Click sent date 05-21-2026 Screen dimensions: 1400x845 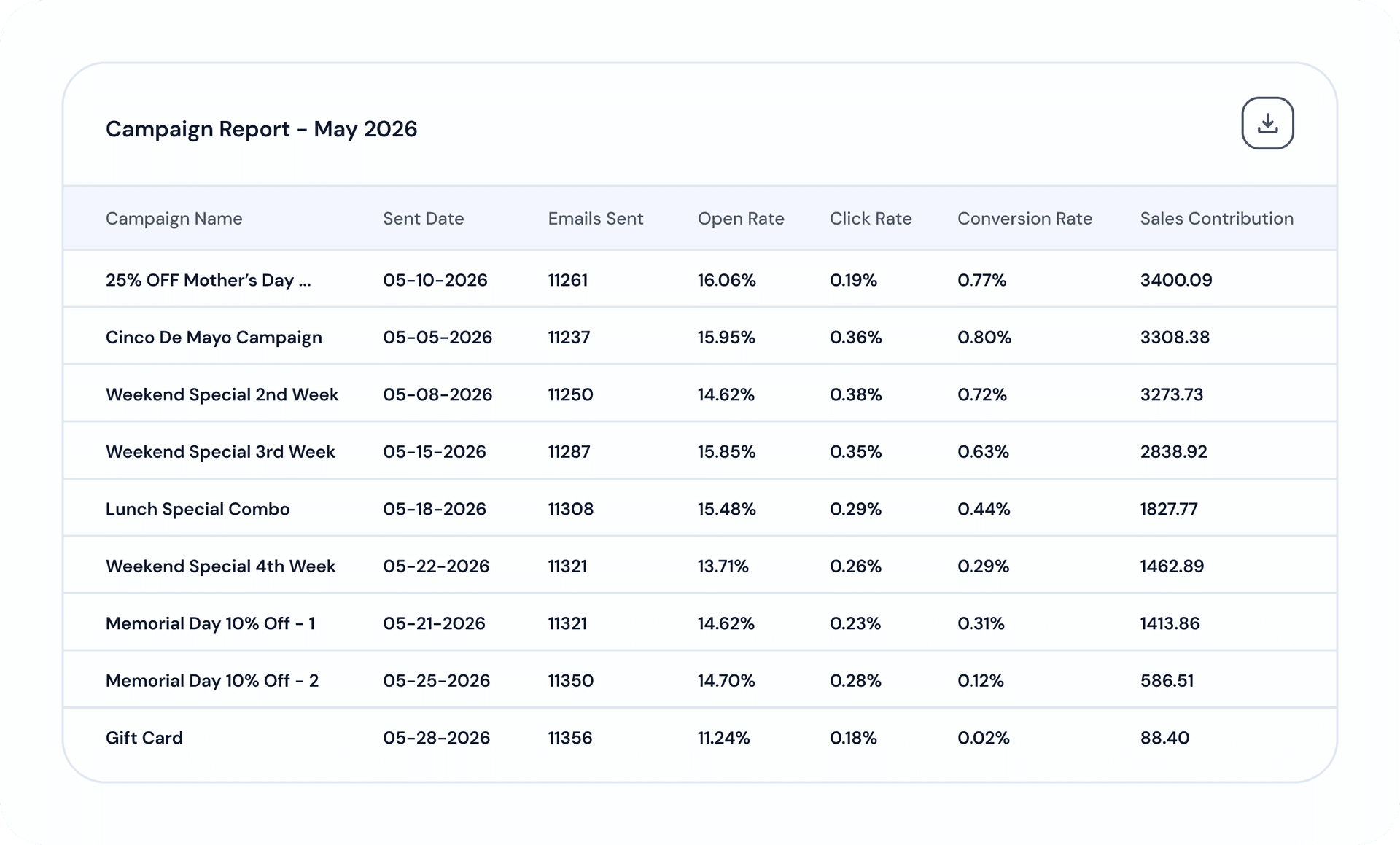click(x=434, y=623)
